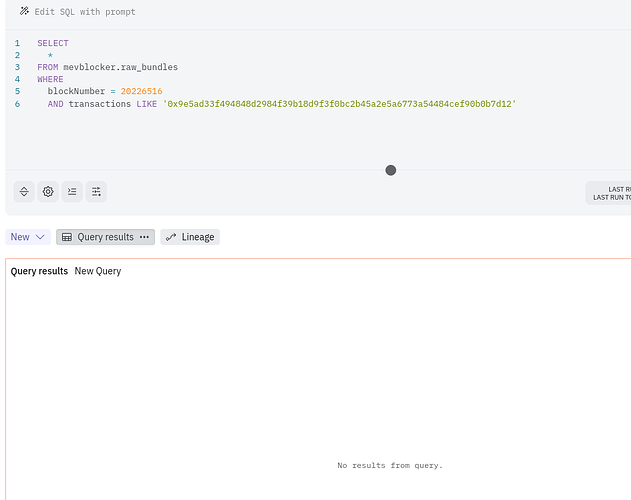Screen dimensions: 631x500
Task: Click the Lineage graph icon
Action: click(x=171, y=237)
